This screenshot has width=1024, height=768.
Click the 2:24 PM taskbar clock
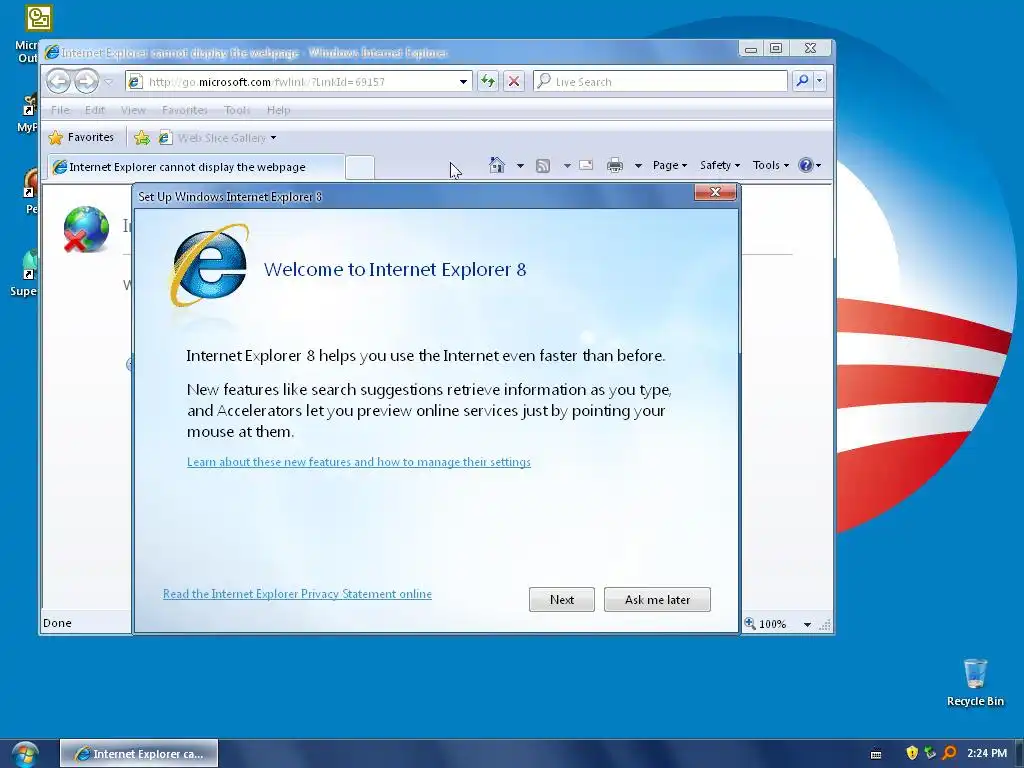coord(987,753)
